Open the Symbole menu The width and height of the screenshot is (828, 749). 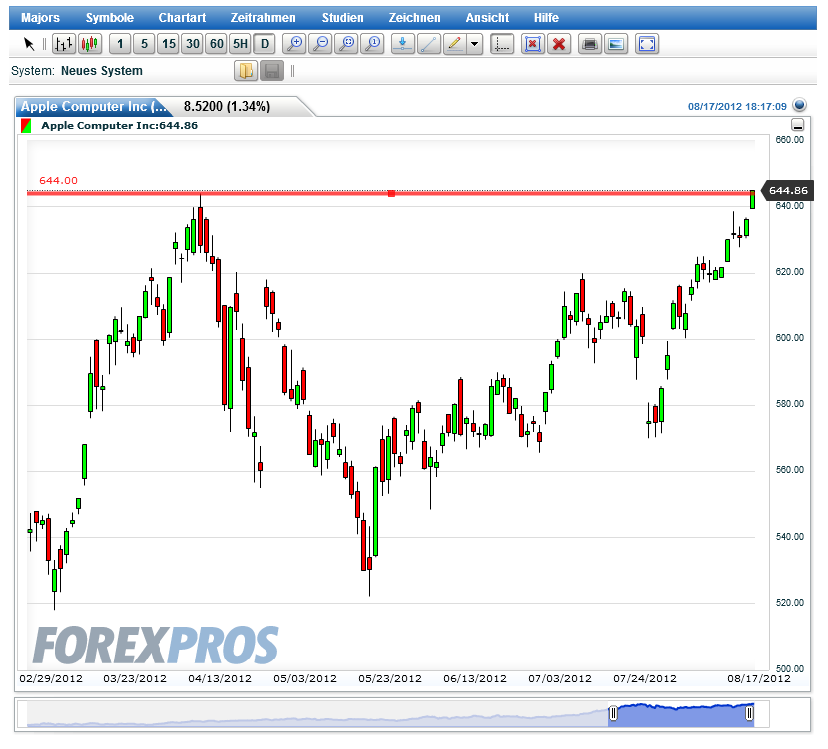[110, 18]
